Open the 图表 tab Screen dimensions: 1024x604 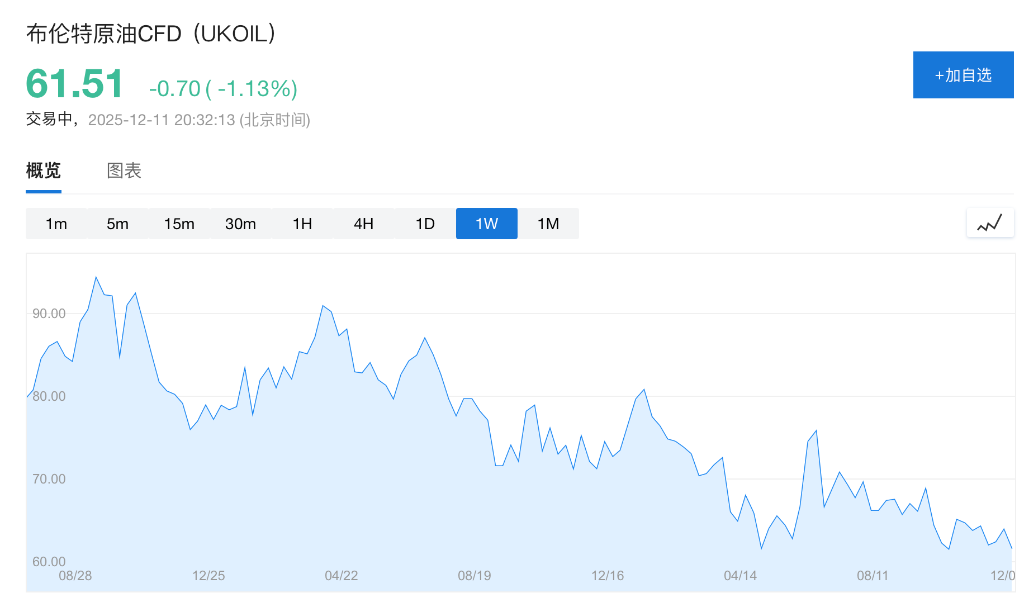click(124, 171)
